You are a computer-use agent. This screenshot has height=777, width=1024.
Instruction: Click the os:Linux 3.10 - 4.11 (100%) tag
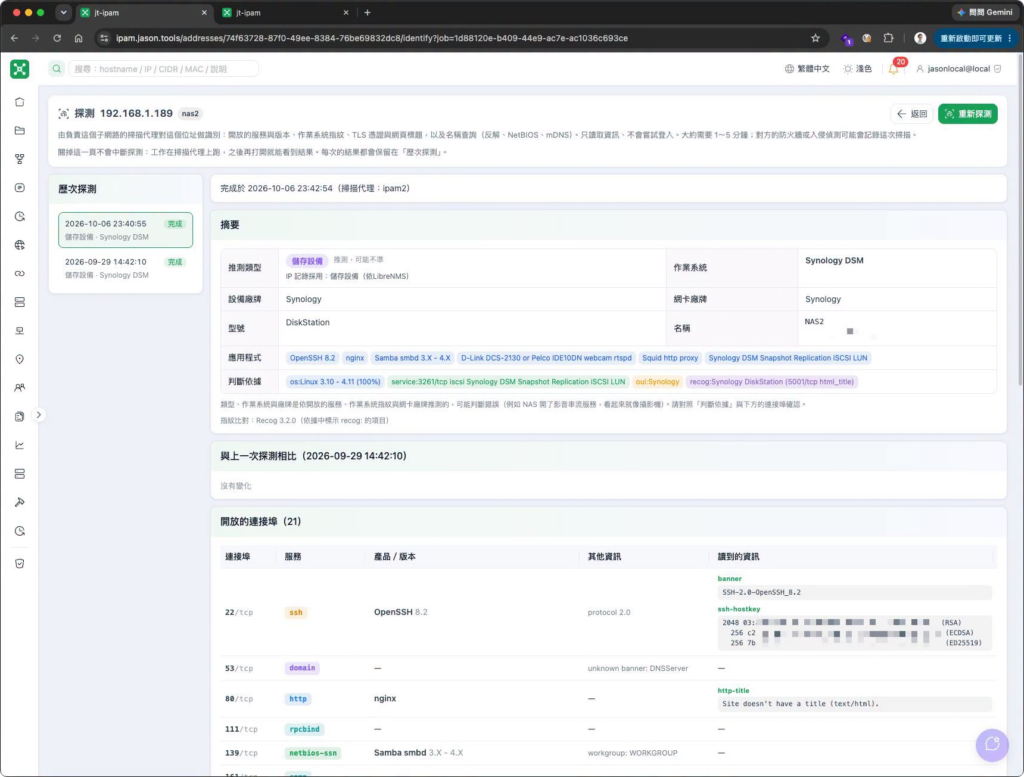click(335, 382)
